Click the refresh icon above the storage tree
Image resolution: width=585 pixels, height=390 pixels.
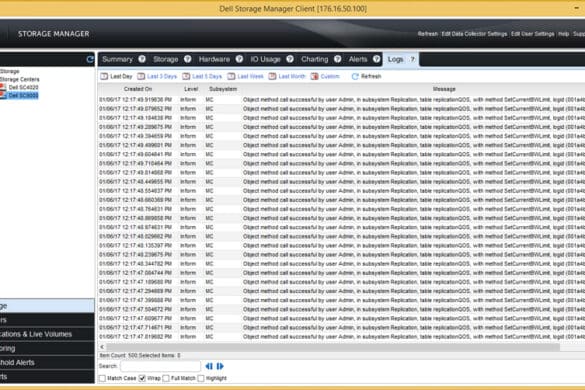[x=90, y=59]
